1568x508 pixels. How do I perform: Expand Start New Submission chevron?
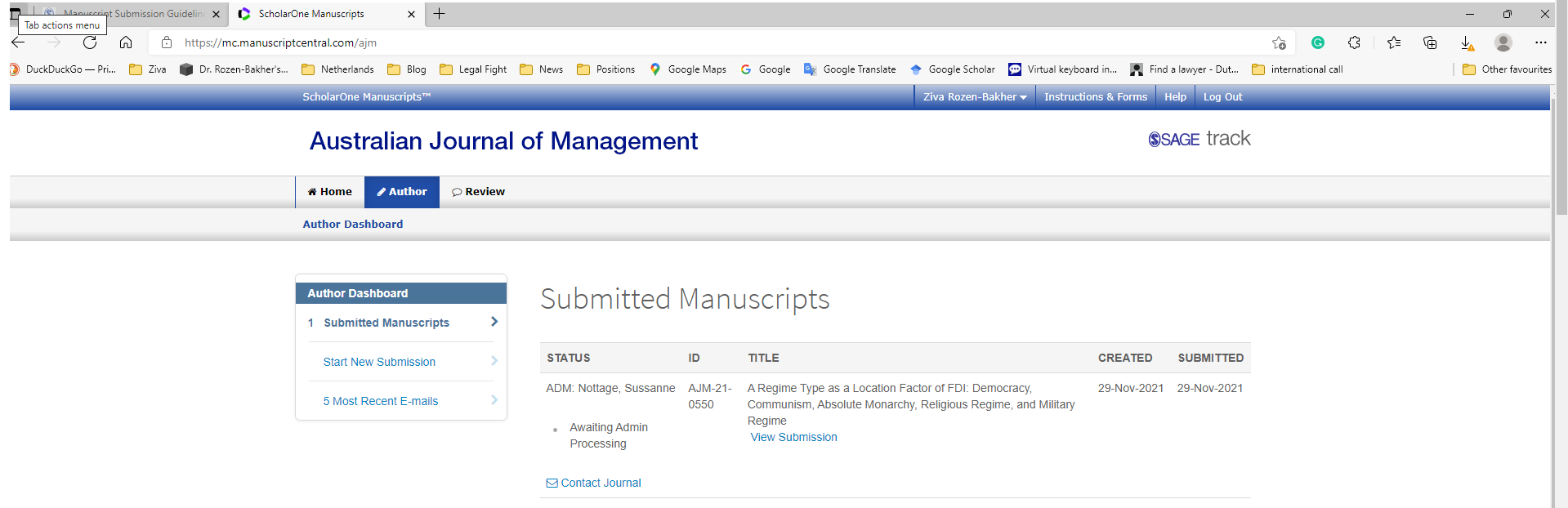pyautogui.click(x=494, y=361)
